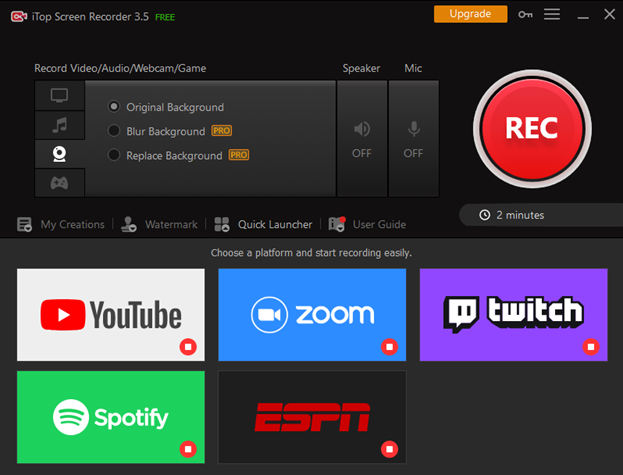Click the 2 minutes time limit indicator
623x475 pixels.
coord(541,215)
